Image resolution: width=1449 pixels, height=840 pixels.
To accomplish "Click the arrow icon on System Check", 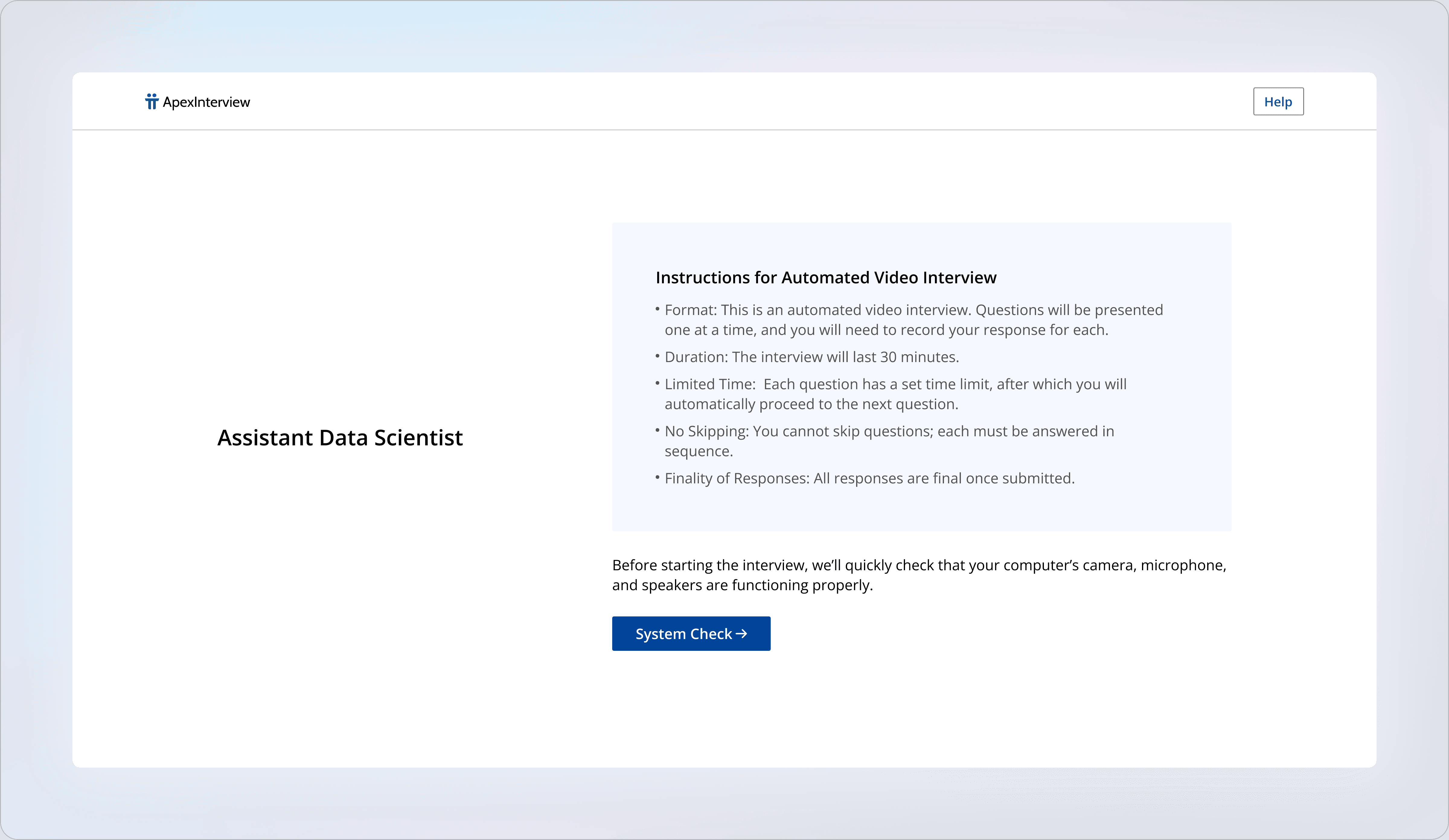I will (742, 633).
